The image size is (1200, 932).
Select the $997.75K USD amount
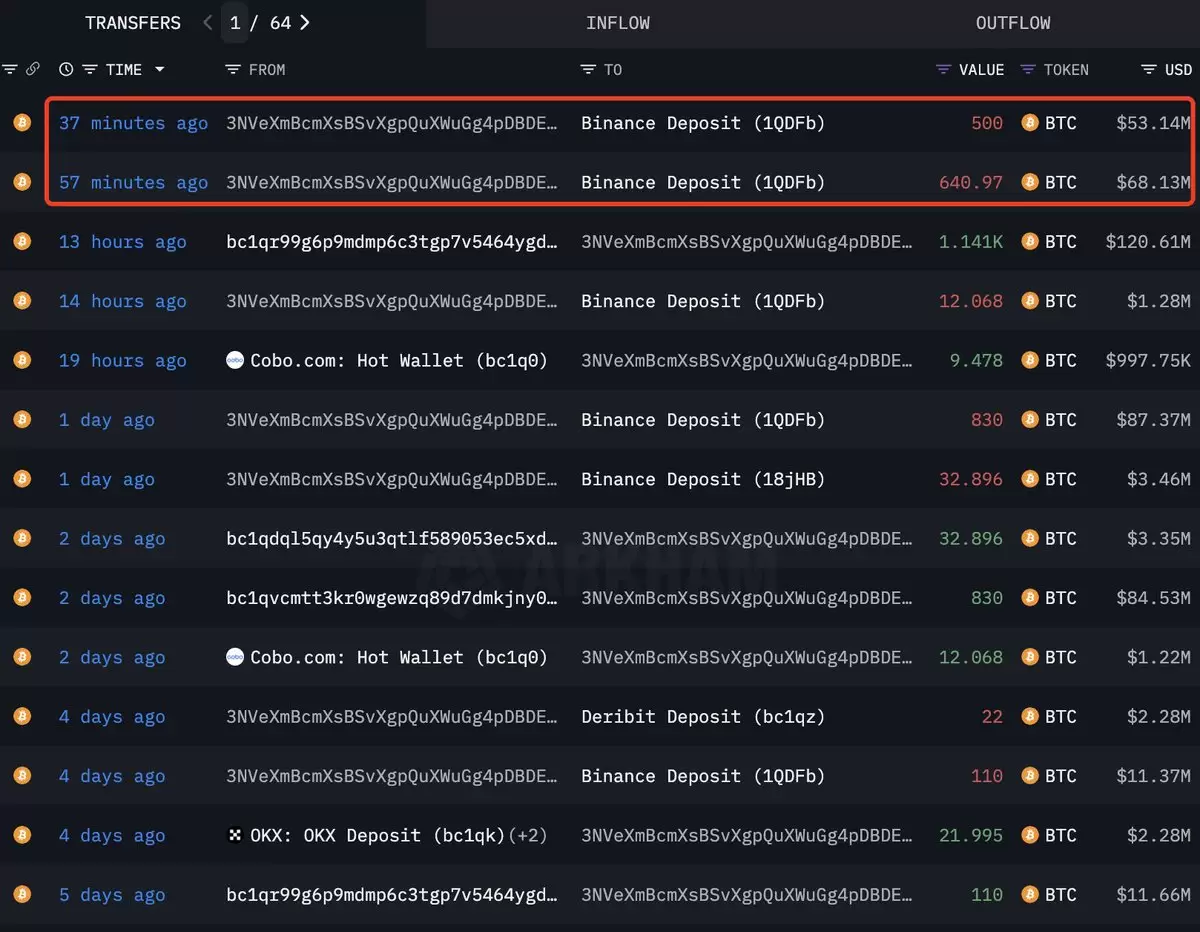1148,360
